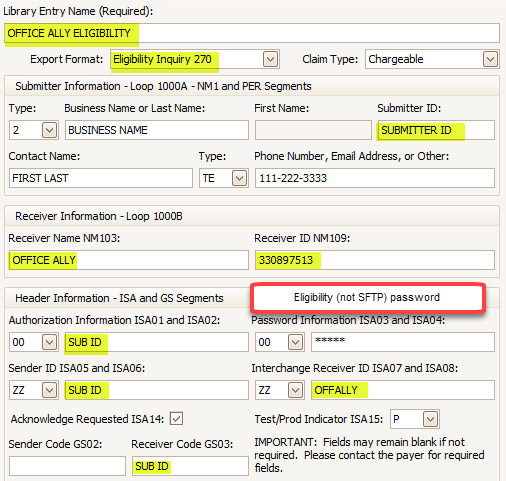Screen dimensions: 506x481
Task: Open the ISA01 authorization qualifier dropdown
Action: tap(49, 342)
